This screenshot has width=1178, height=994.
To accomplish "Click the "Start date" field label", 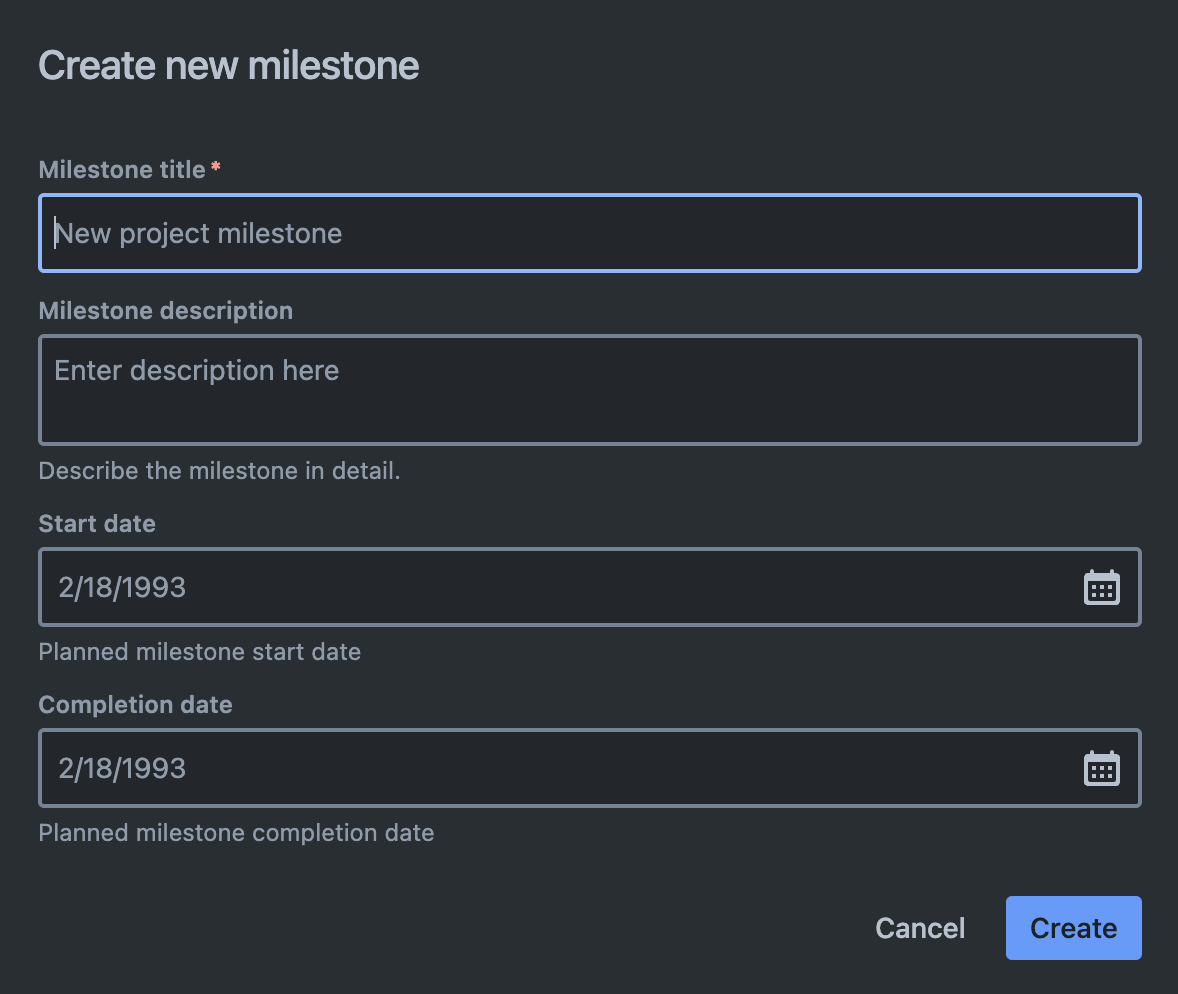I will coord(97,523).
